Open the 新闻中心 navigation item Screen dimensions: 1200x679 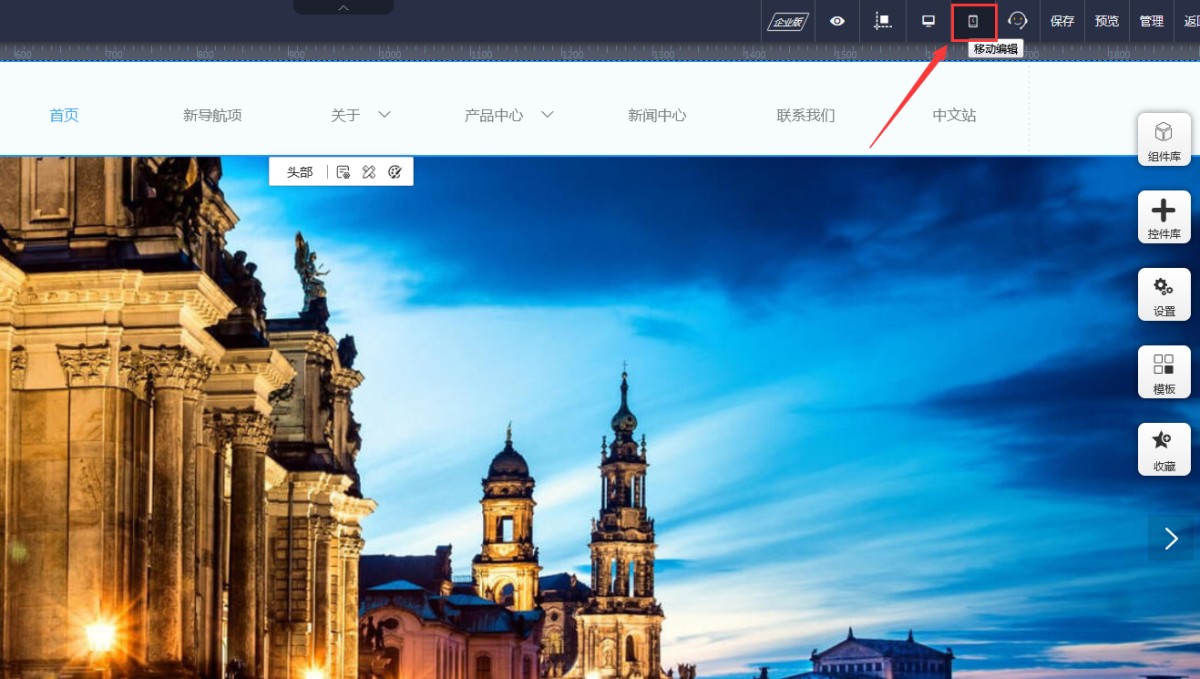(x=657, y=115)
